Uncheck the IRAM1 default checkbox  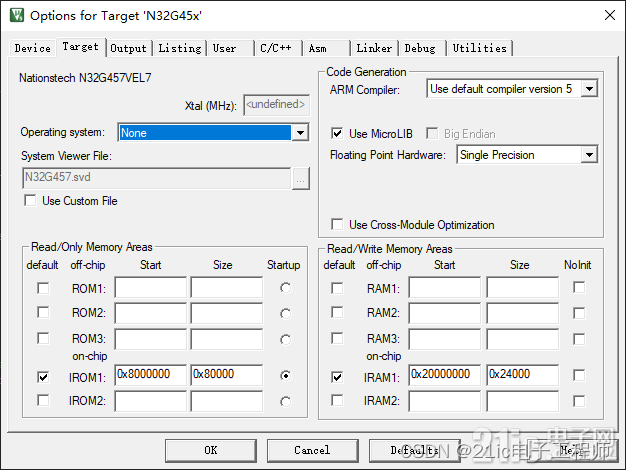click(337, 377)
